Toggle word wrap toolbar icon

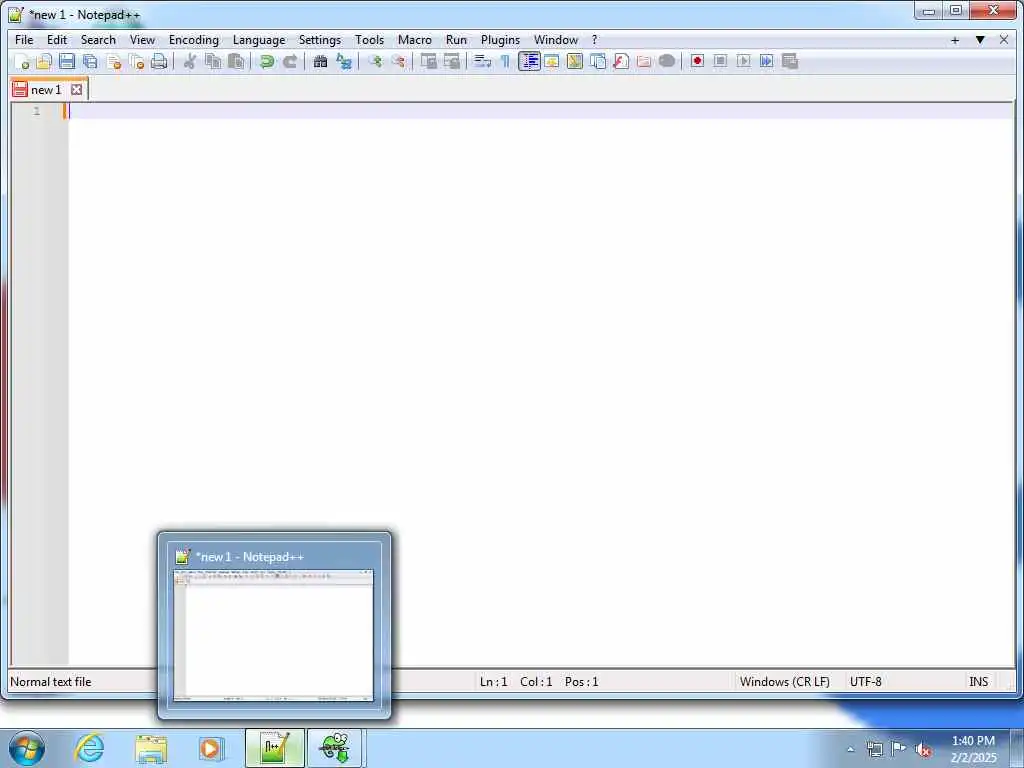pyautogui.click(x=482, y=61)
